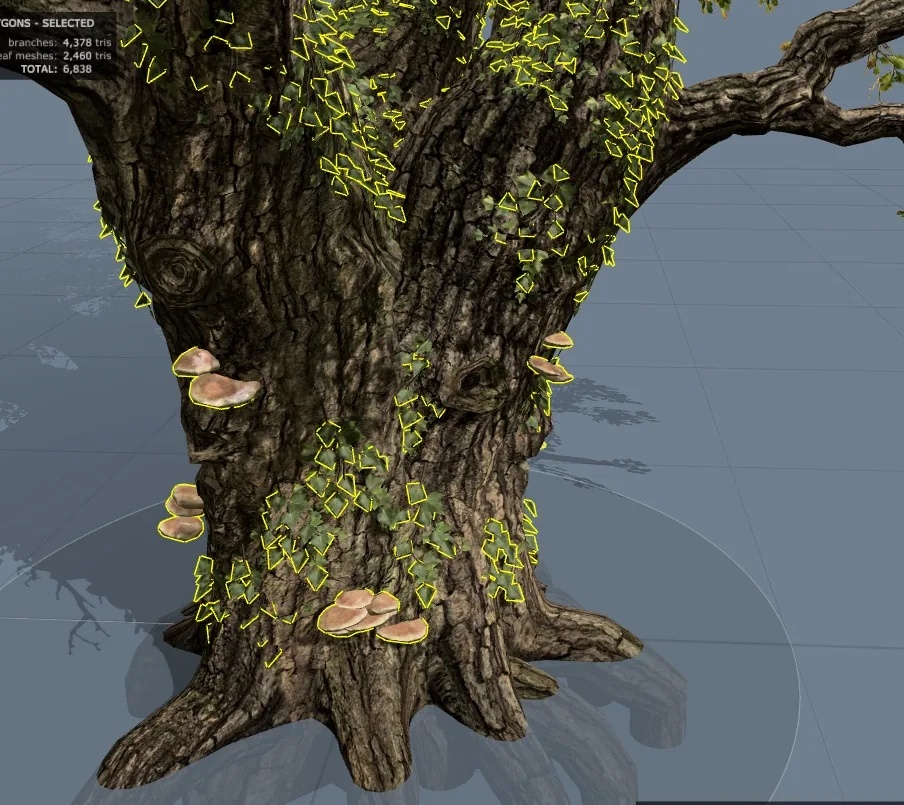
Task: Click the "TOTAL:" label in overlay
Action: tap(39, 69)
